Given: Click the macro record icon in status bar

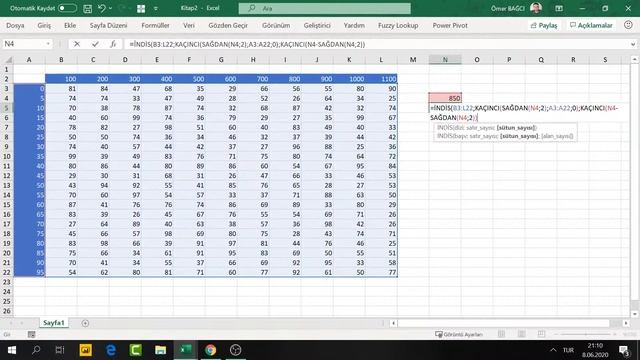Looking at the screenshot, I should pos(31,335).
